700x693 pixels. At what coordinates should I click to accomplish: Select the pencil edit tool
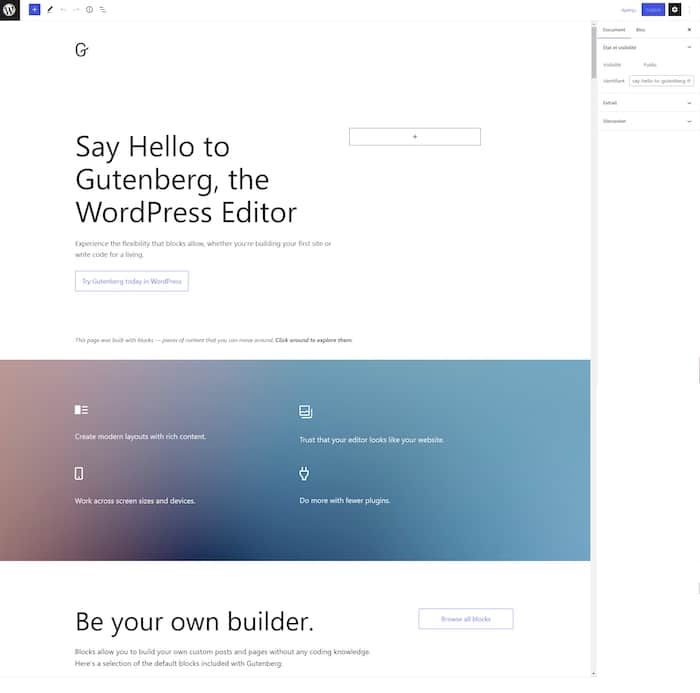pyautogui.click(x=50, y=9)
